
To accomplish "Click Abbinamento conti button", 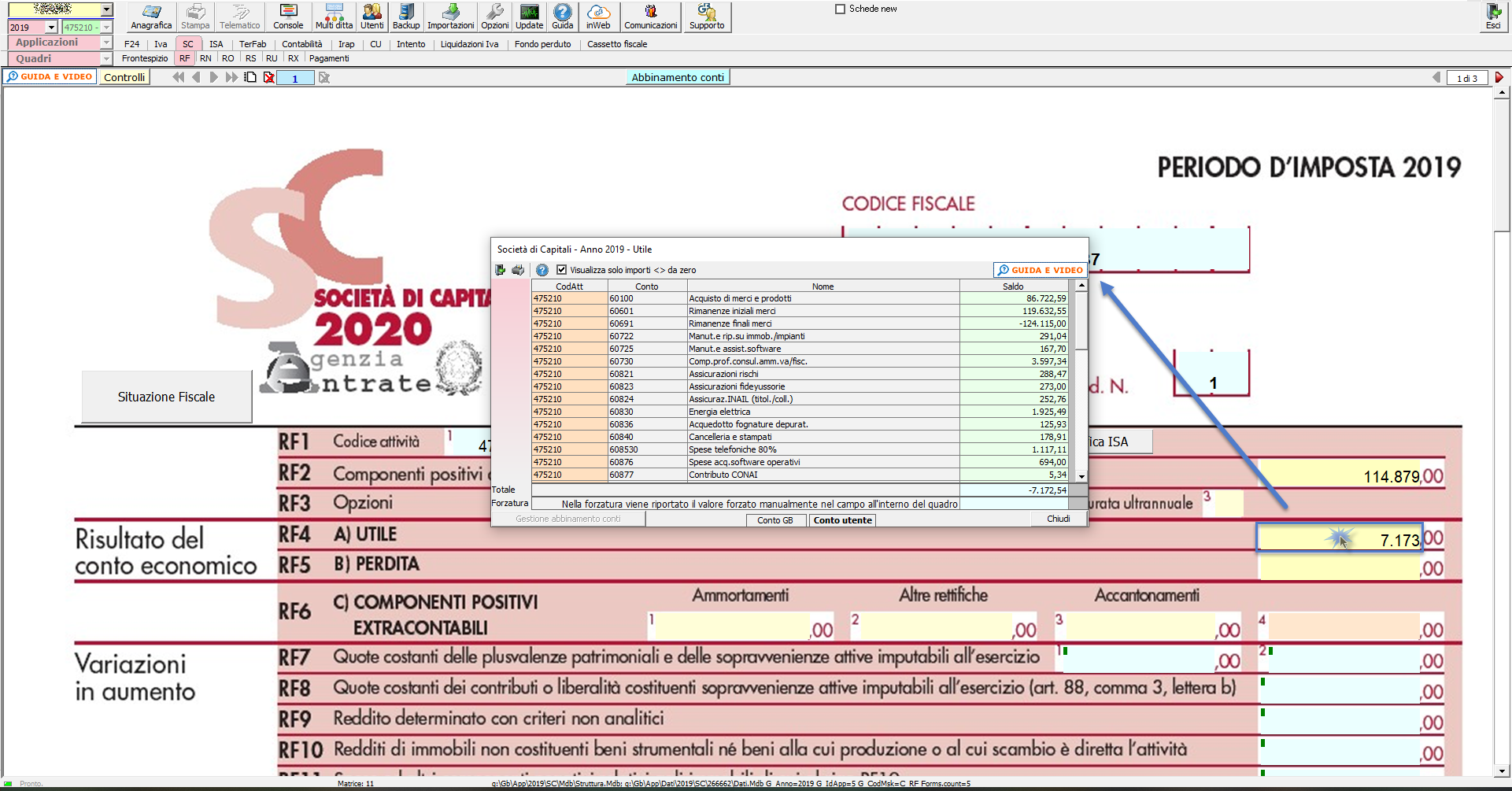I will 678,77.
